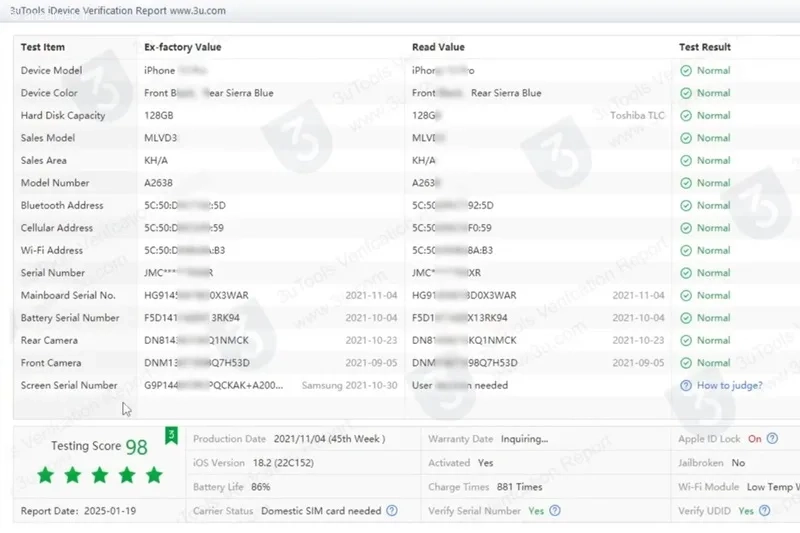
Task: Click the ex-factory MLVD3 sales model value
Action: coord(161,138)
